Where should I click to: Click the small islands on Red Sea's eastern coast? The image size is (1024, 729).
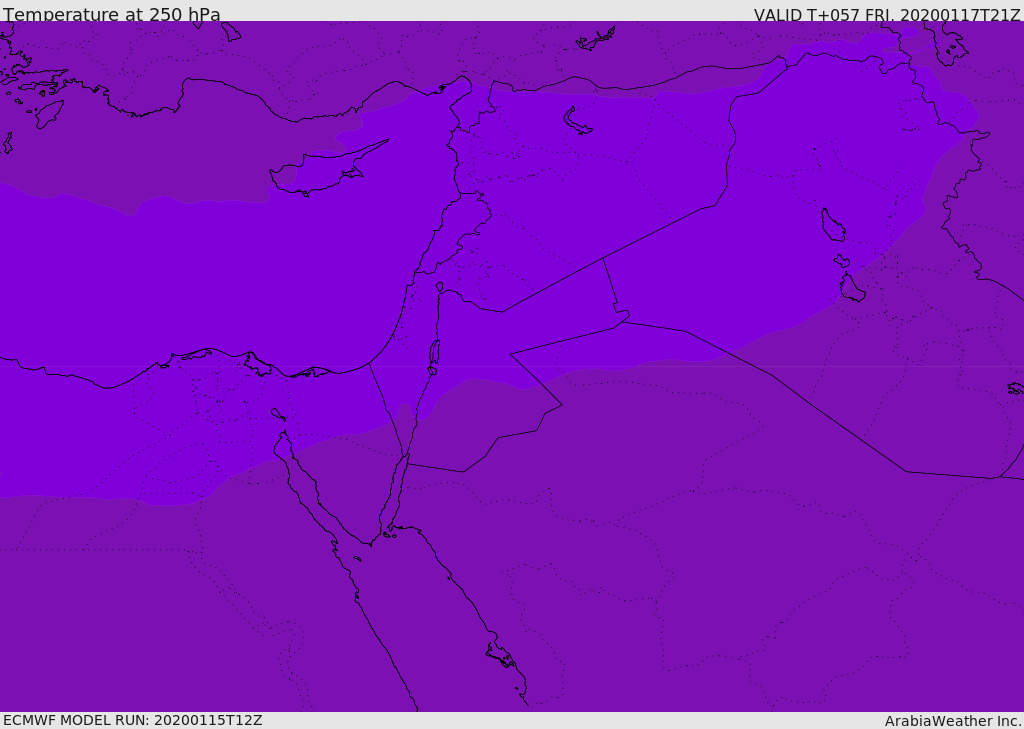(x=501, y=656)
